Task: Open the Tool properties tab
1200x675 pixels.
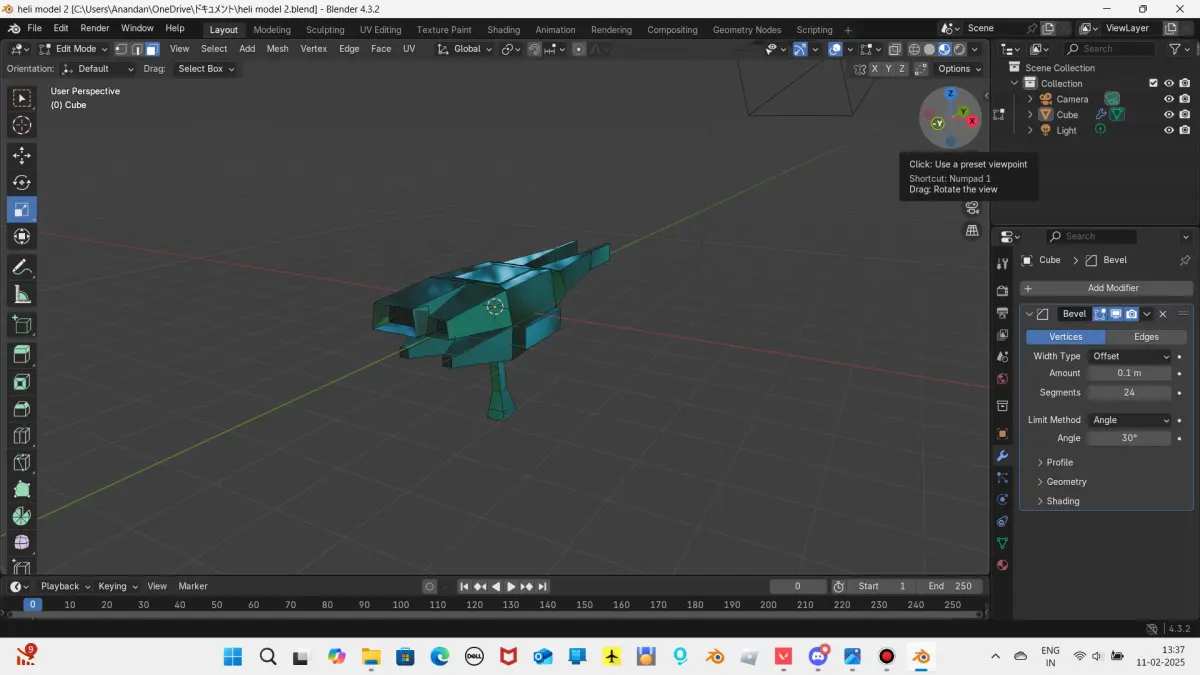Action: [x=1002, y=263]
